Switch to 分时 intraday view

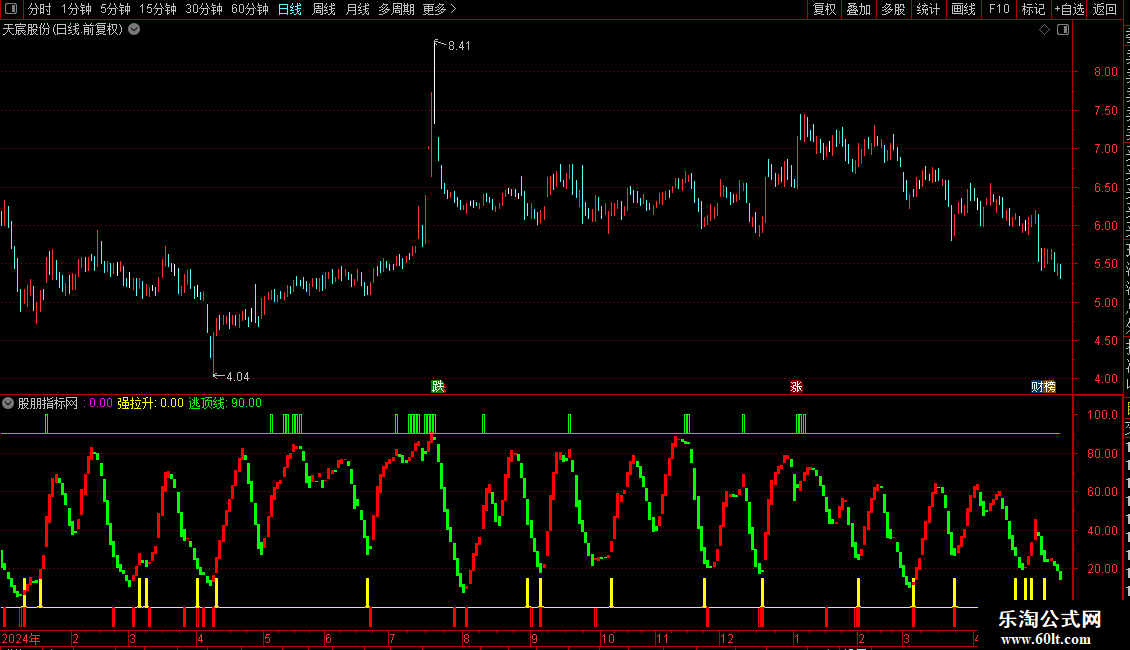tap(40, 9)
